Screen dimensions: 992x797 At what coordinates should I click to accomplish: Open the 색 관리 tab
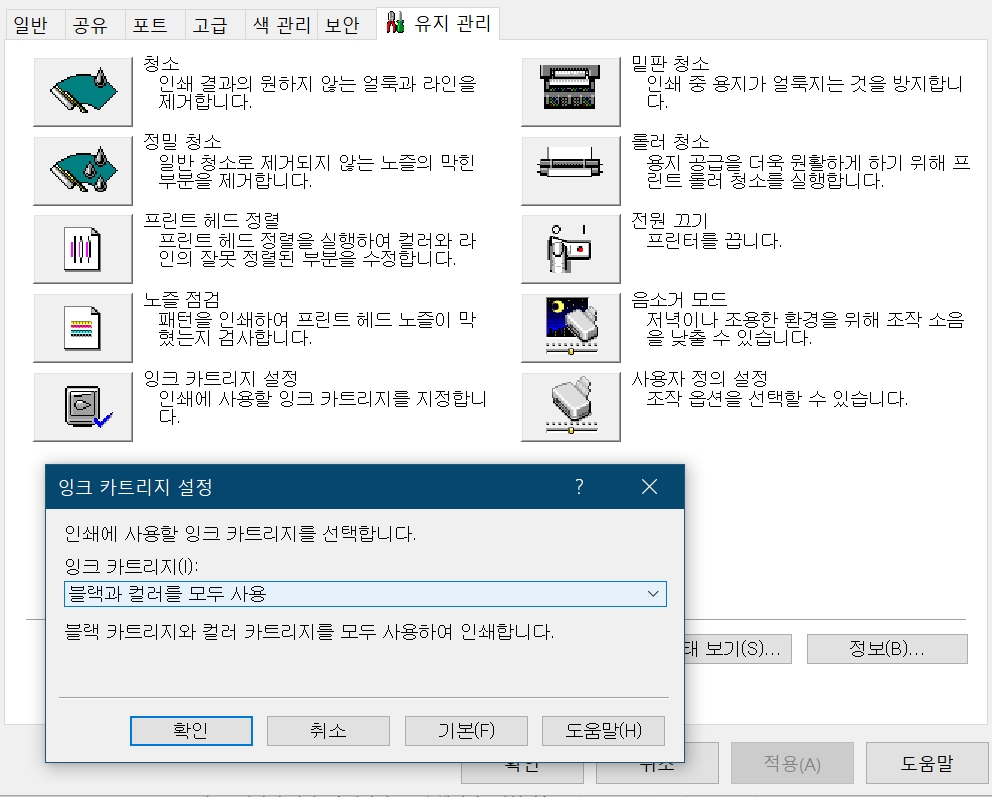pyautogui.click(x=281, y=25)
